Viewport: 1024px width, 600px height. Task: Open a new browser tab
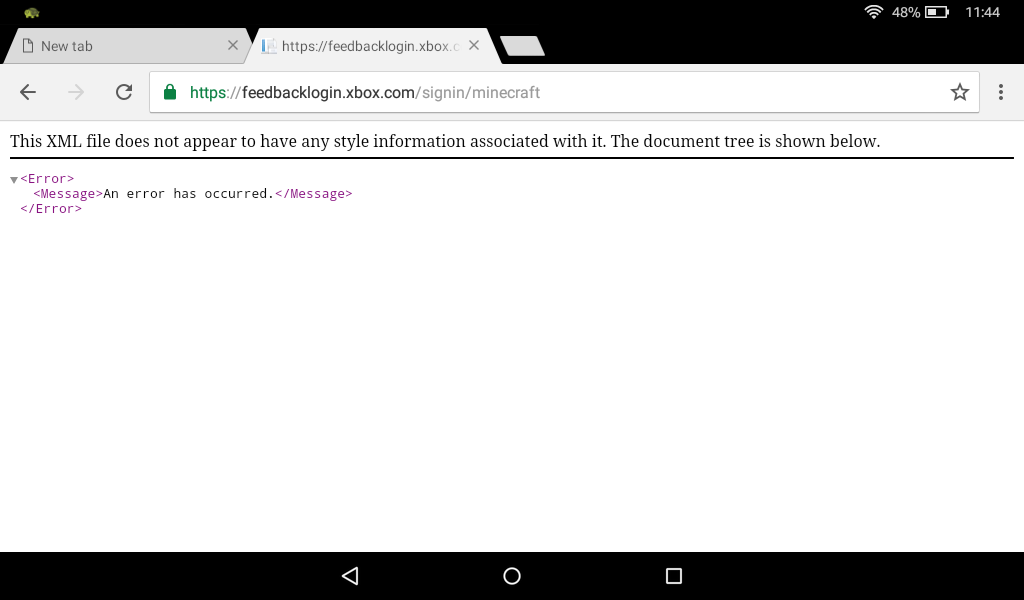click(522, 46)
